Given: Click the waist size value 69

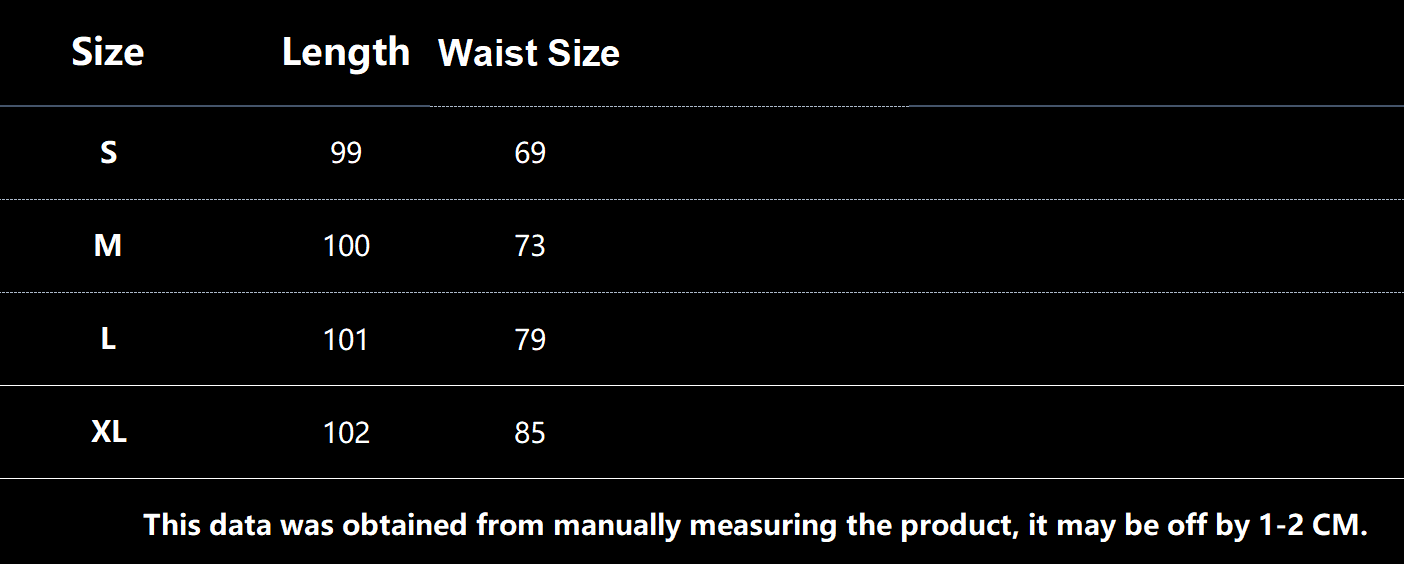Looking at the screenshot, I should pyautogui.click(x=530, y=153).
